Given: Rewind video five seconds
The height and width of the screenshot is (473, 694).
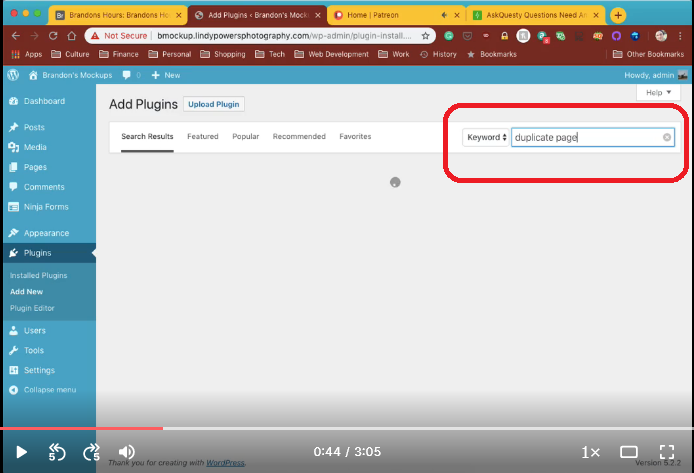Looking at the screenshot, I should [x=57, y=452].
